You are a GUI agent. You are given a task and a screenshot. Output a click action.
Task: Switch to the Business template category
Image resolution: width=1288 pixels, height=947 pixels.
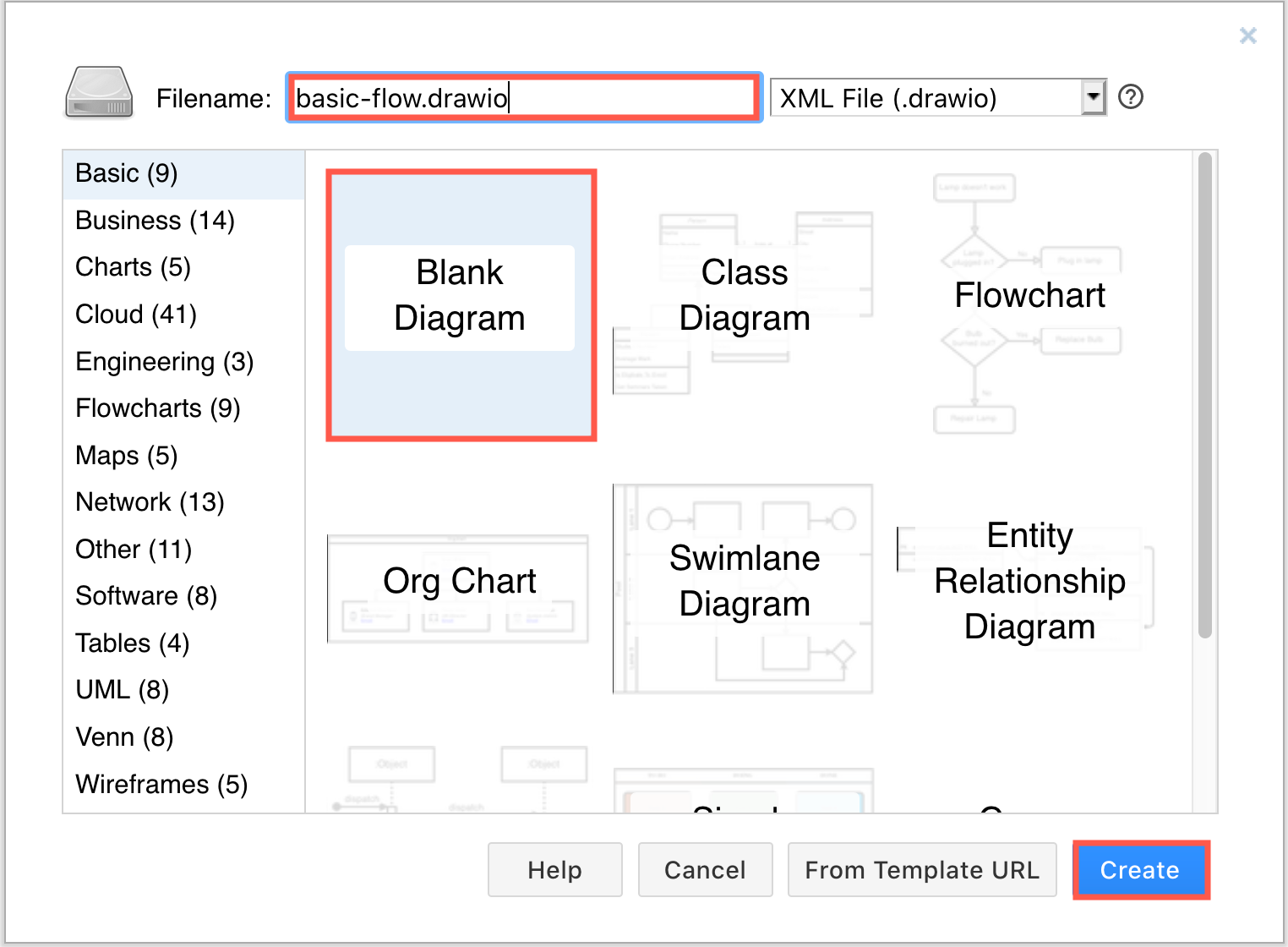click(x=155, y=220)
